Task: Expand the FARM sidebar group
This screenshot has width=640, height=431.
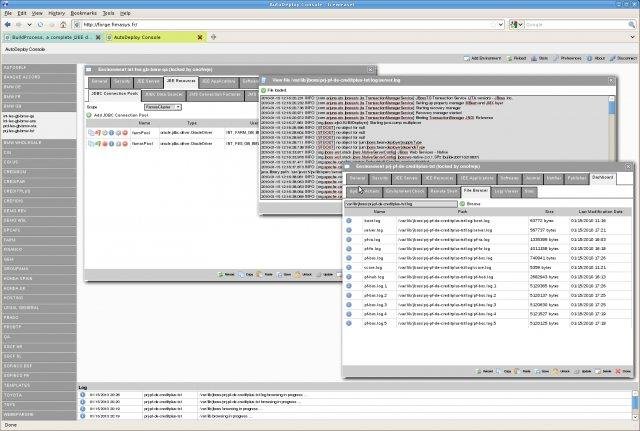Action: [x=39, y=240]
